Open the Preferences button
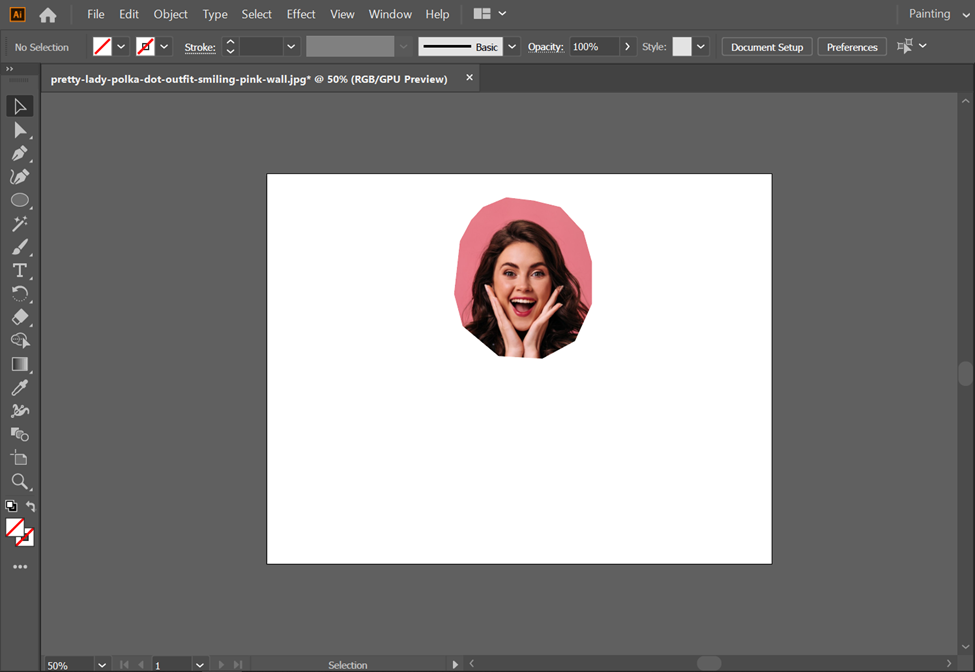This screenshot has height=672, width=975. (x=852, y=47)
